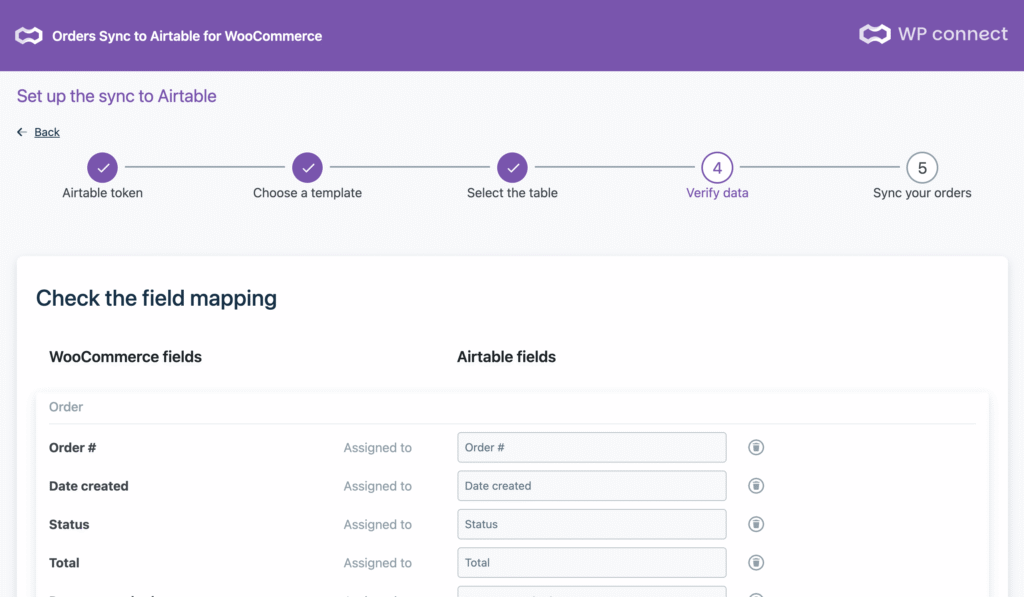Open the Order # Airtable field selector
Screen dimensions: 1024x597
click(591, 447)
